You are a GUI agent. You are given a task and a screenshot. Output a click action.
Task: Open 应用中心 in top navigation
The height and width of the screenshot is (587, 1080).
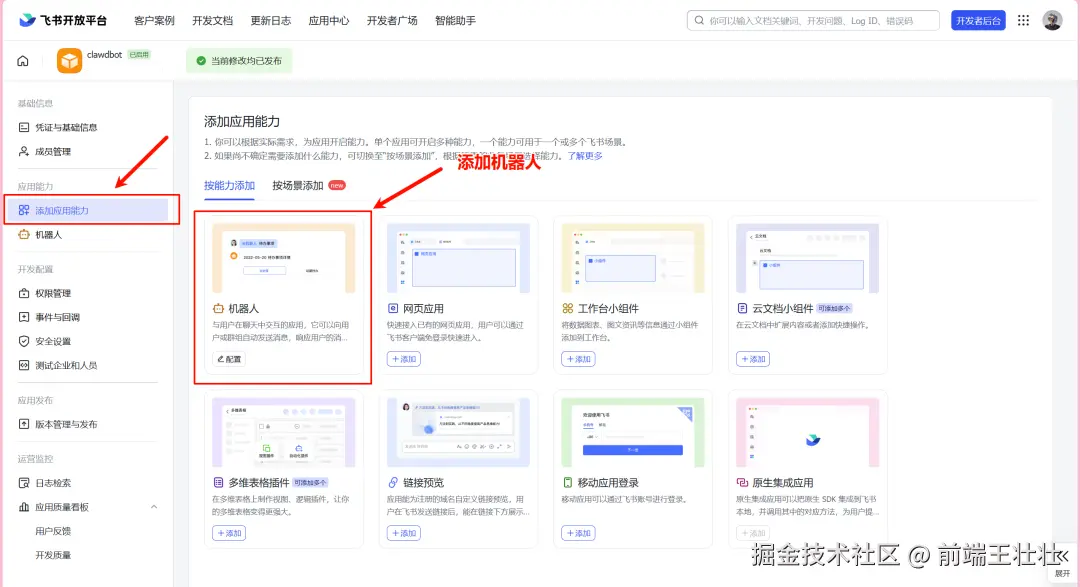coord(329,21)
